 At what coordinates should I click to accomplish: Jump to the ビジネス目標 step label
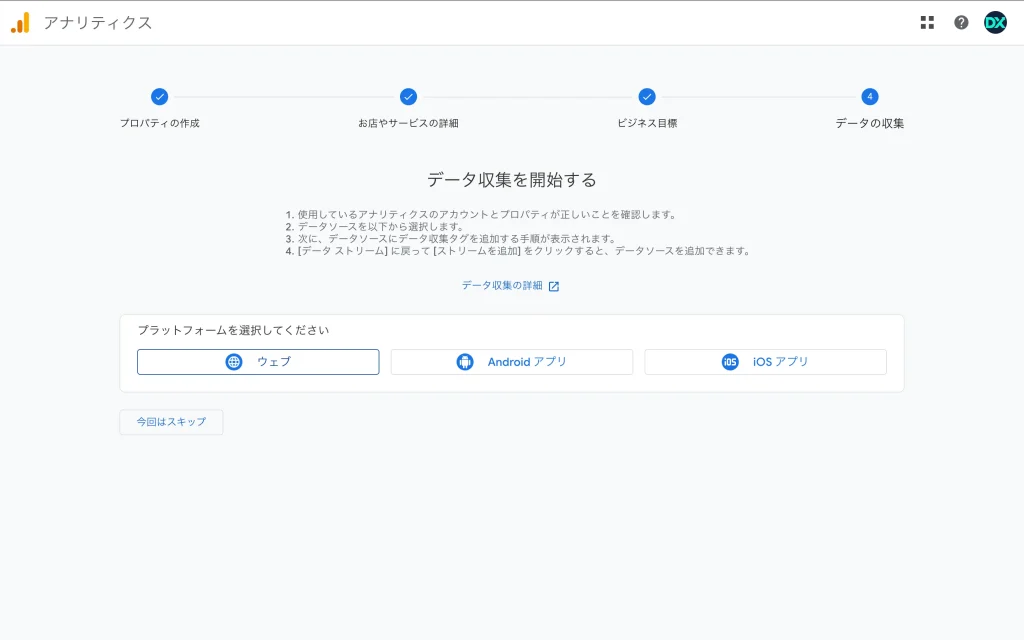click(647, 124)
